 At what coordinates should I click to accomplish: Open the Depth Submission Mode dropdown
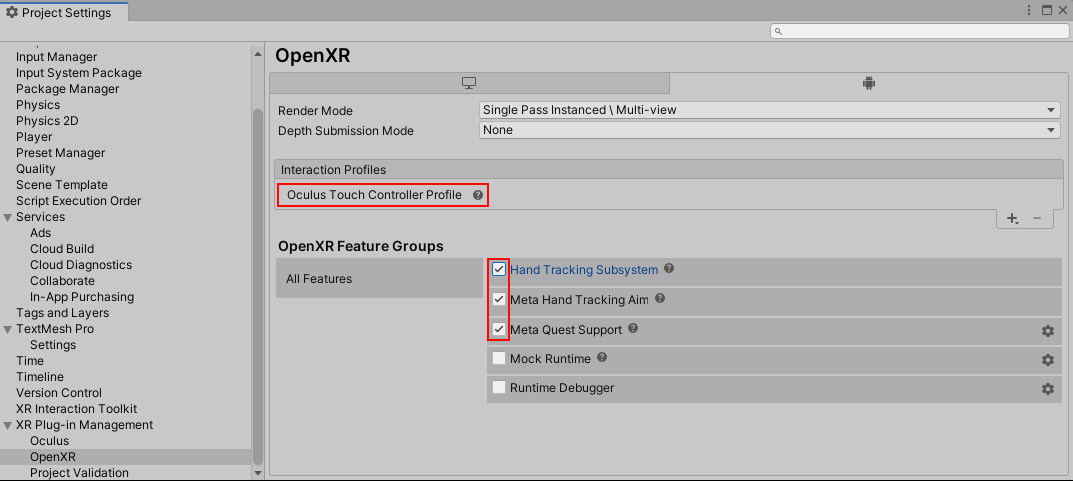(x=769, y=130)
